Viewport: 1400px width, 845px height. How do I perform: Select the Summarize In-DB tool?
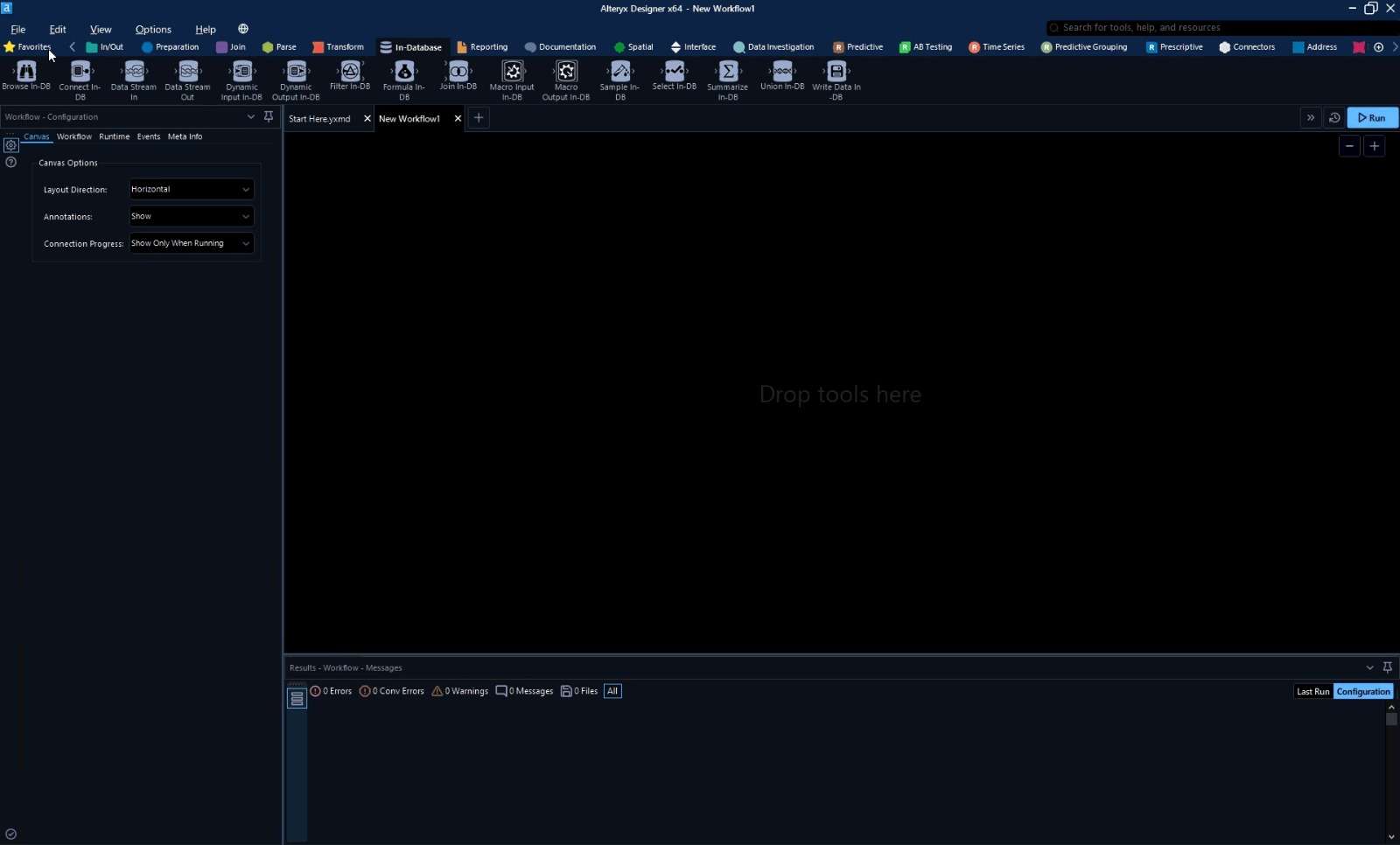(x=728, y=80)
